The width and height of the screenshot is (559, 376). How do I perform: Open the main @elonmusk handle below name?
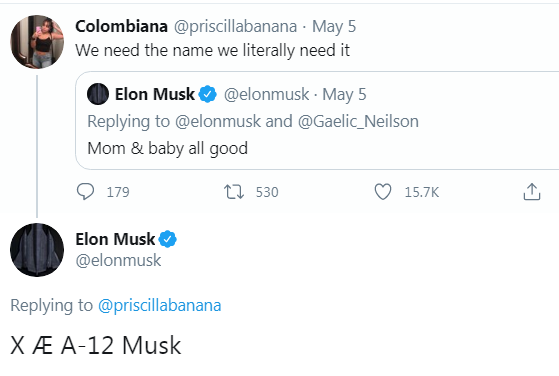[118, 260]
